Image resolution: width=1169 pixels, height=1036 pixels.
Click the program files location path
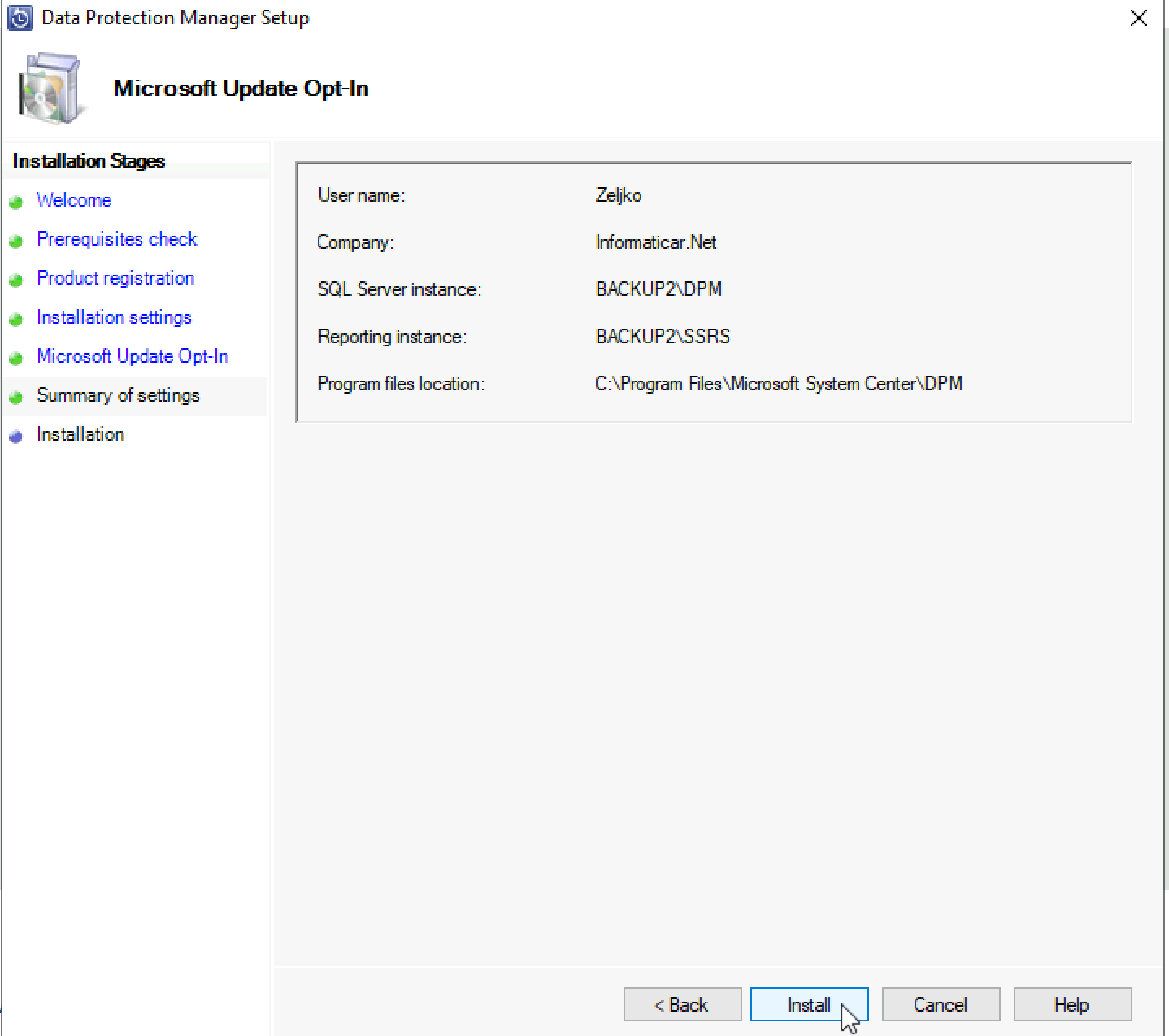tap(779, 384)
